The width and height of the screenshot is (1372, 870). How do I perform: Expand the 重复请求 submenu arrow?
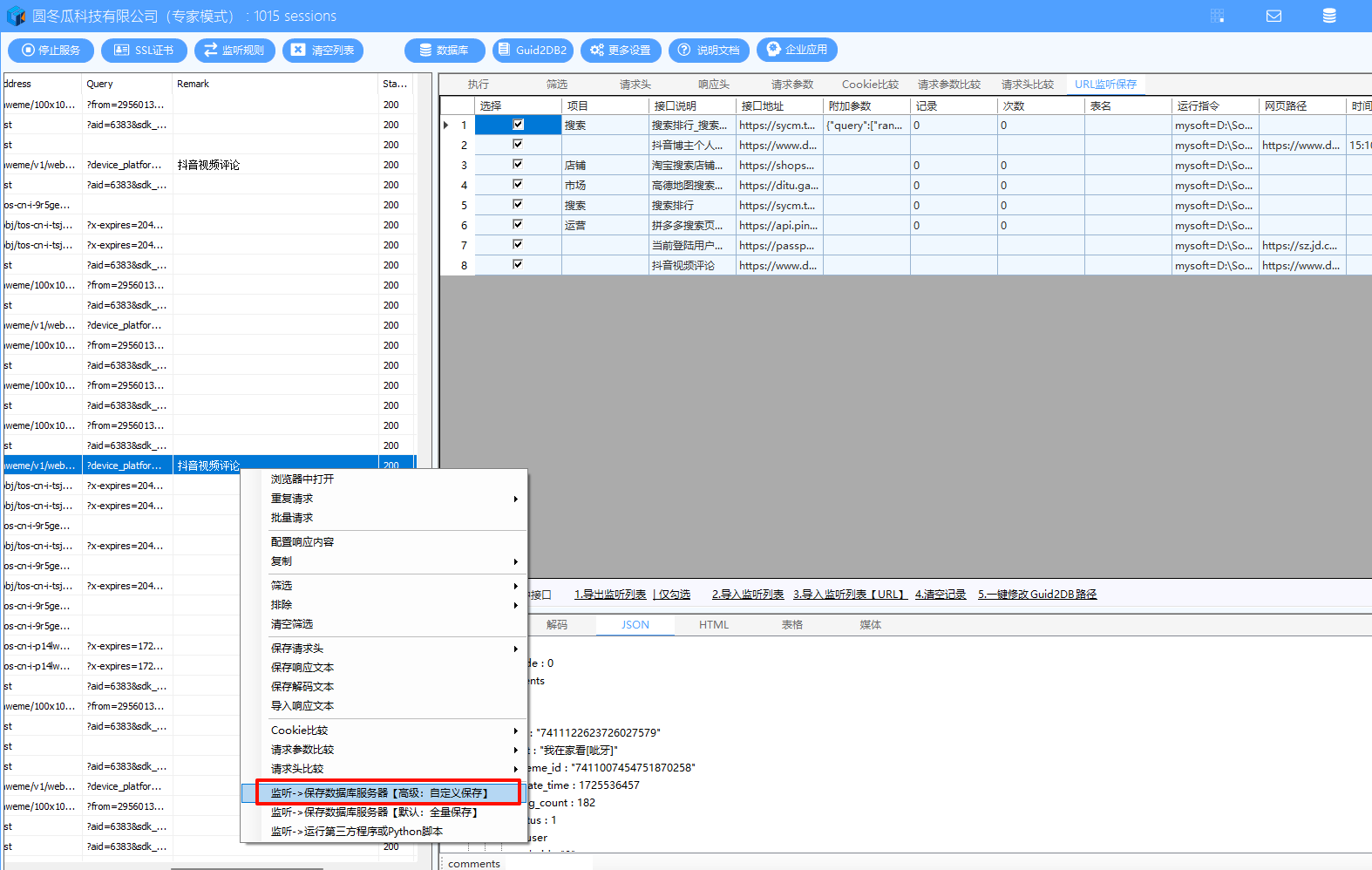pyautogui.click(x=515, y=500)
